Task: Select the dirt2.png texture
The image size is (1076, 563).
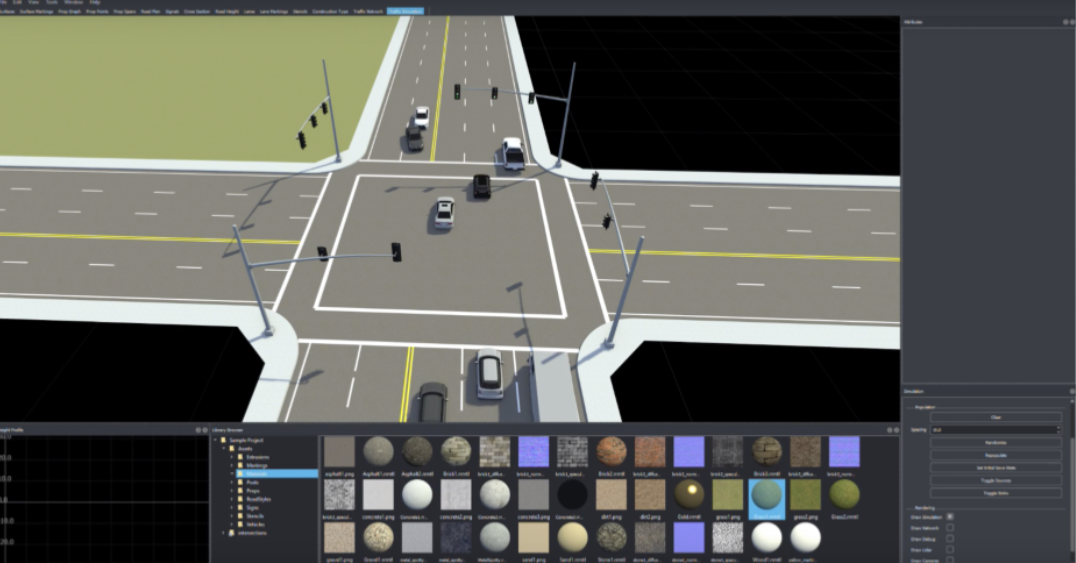Action: click(650, 494)
